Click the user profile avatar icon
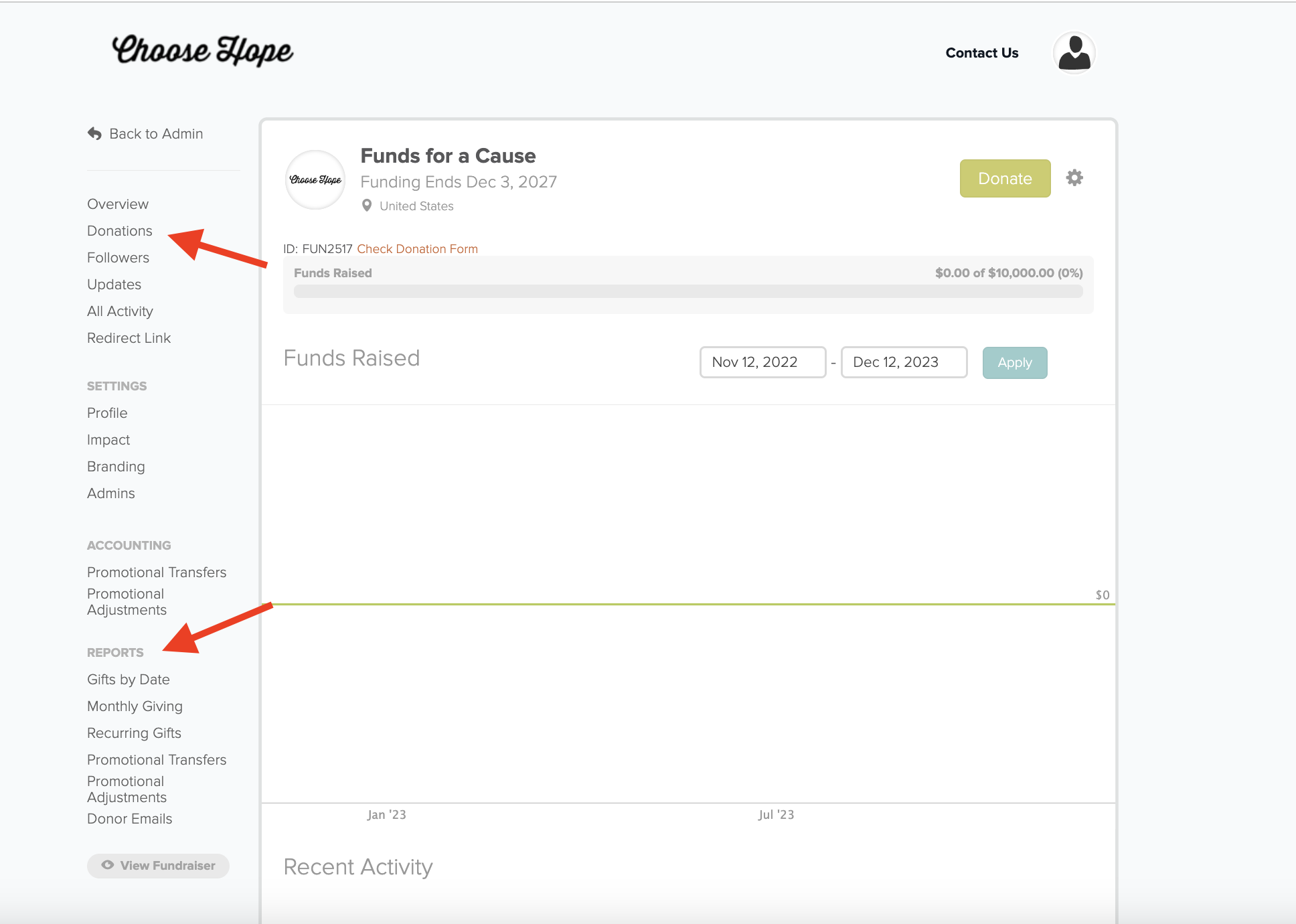Viewport: 1296px width, 924px height. click(x=1074, y=53)
